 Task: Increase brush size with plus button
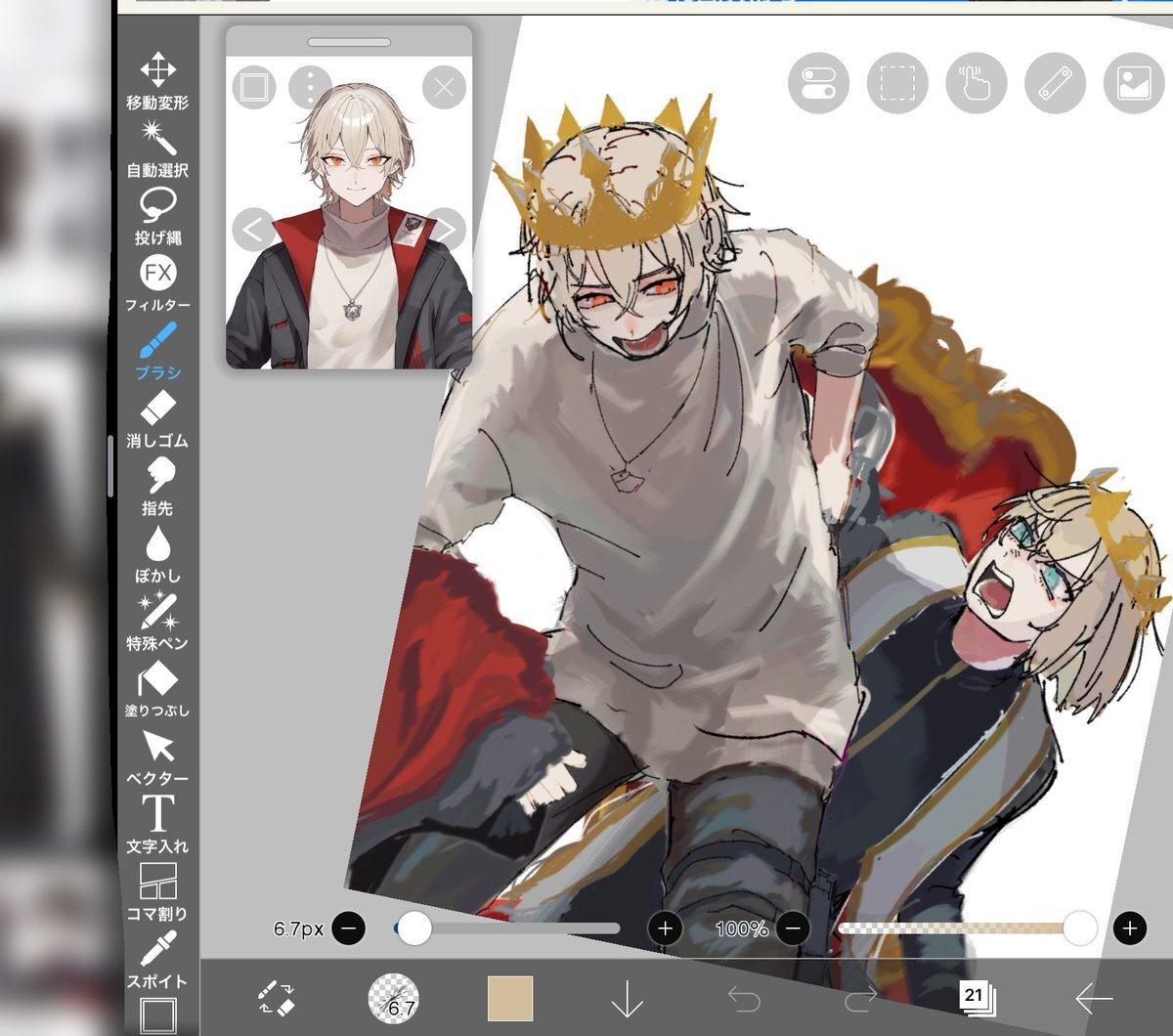click(666, 928)
